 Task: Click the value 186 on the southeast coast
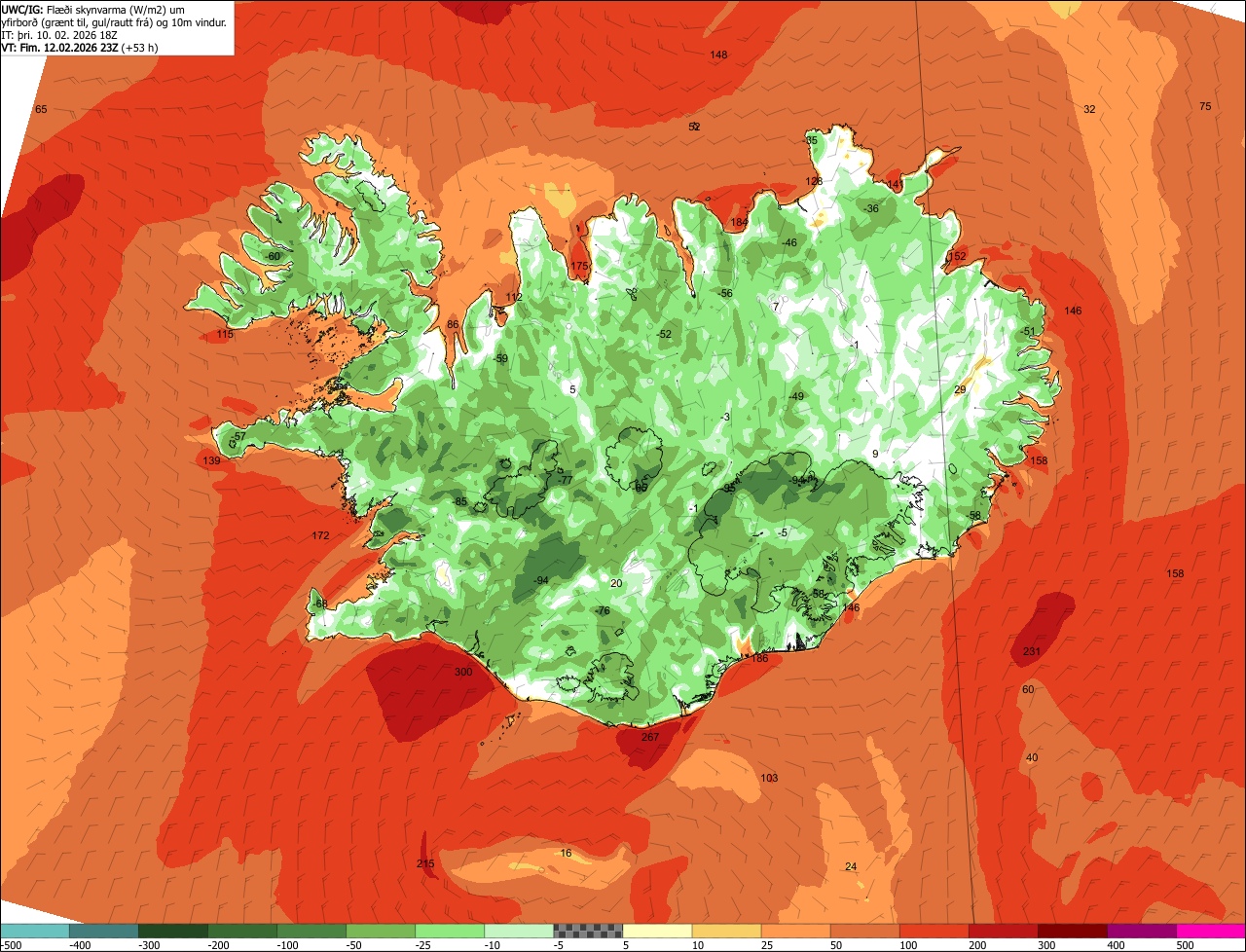pos(759,658)
